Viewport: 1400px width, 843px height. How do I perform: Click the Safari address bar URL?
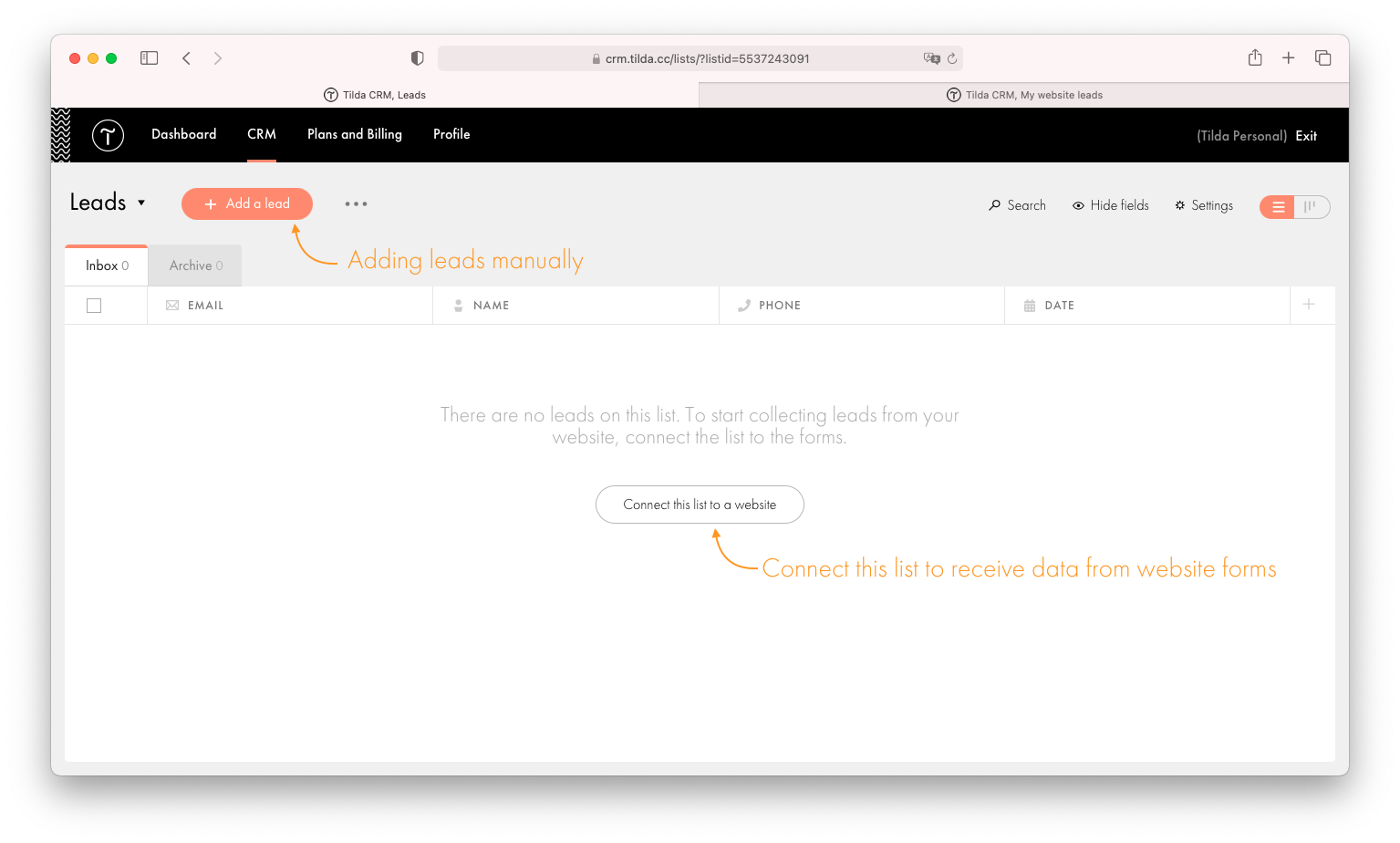[700, 58]
